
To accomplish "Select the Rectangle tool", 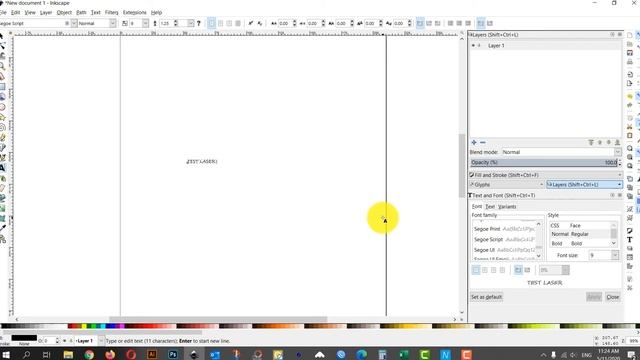I will 2,87.
